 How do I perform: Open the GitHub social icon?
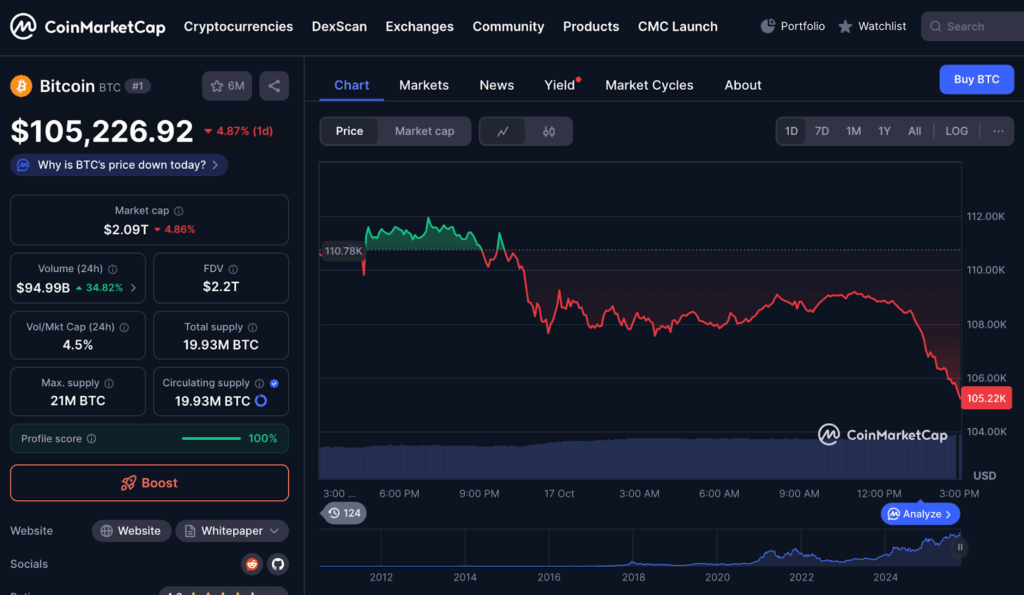[x=277, y=564]
